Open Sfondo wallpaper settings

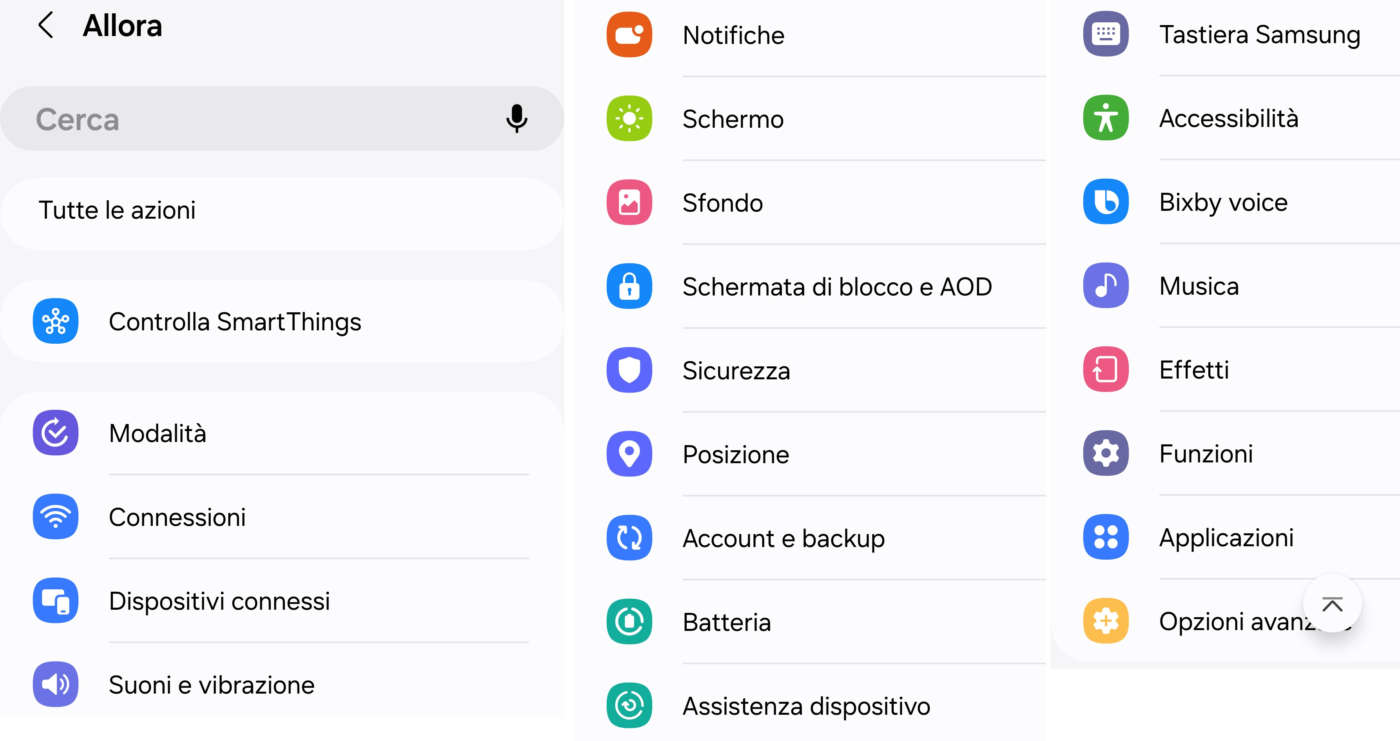[x=722, y=203]
